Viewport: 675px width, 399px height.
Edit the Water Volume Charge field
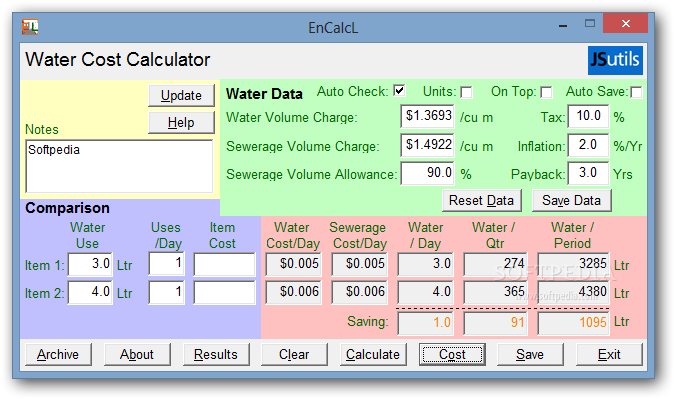[x=427, y=116]
